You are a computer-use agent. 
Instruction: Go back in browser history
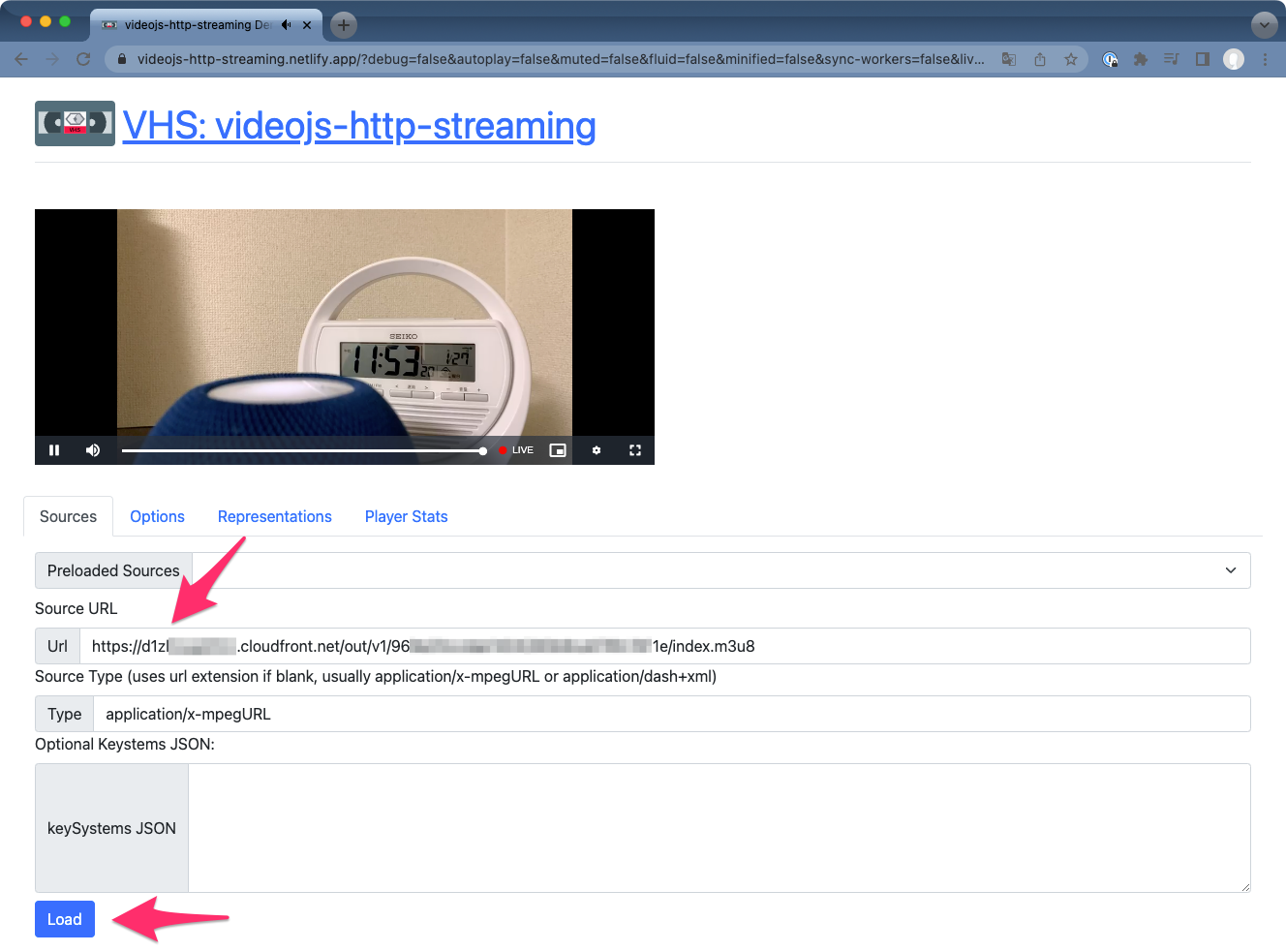click(21, 59)
